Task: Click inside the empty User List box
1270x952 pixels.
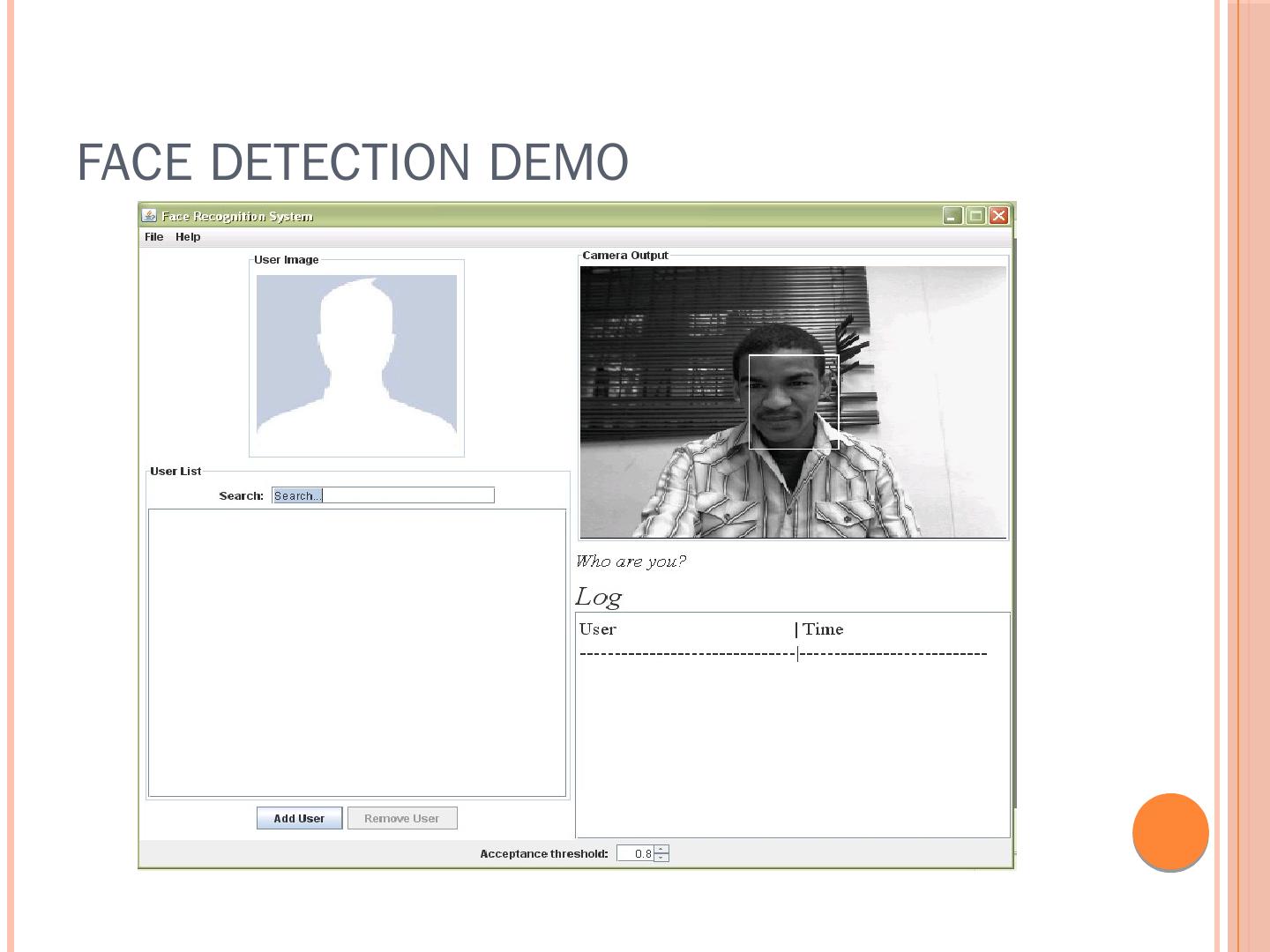Action: coord(356,652)
